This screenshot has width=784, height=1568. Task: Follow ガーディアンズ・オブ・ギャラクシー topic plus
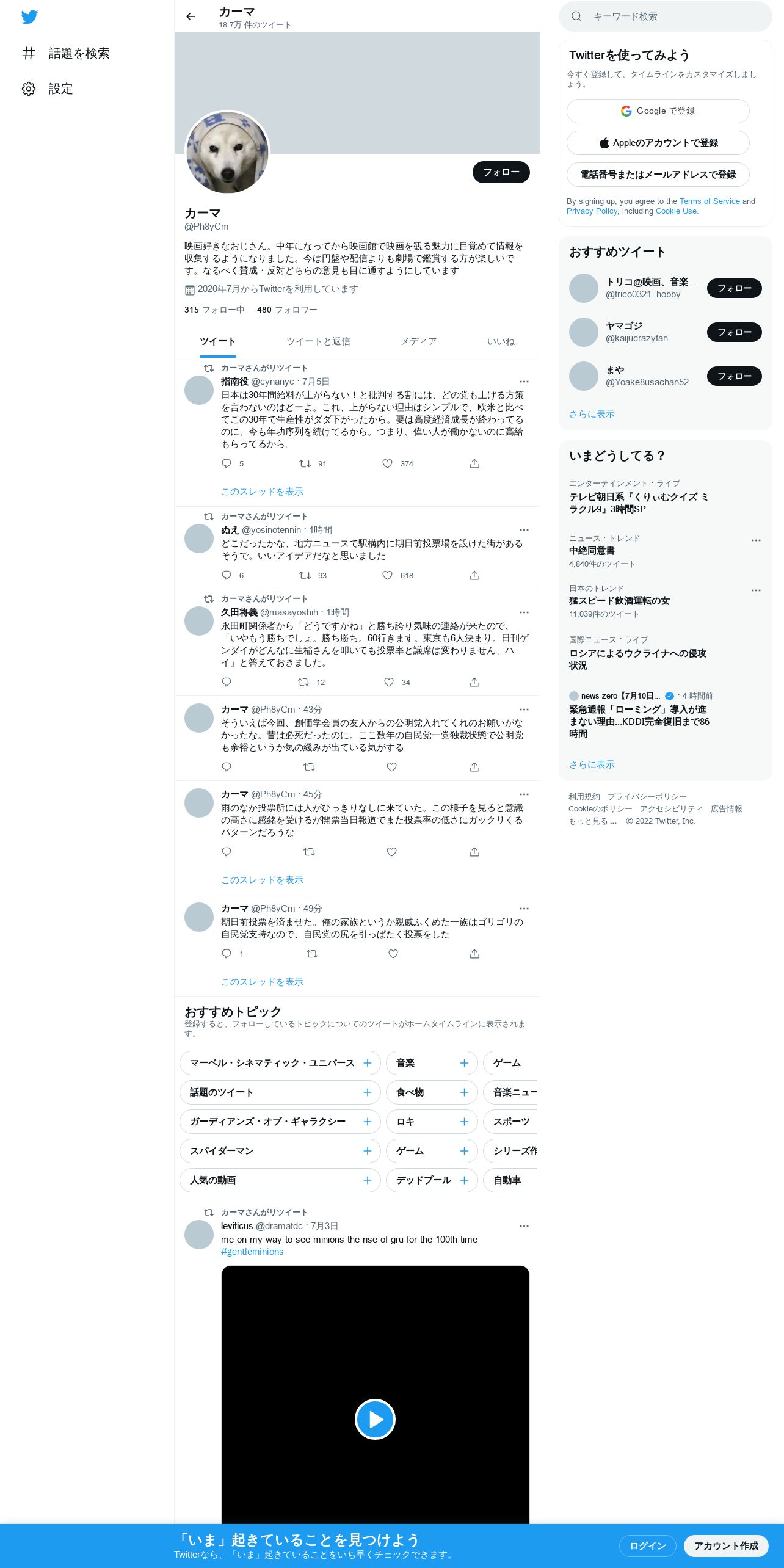click(368, 1122)
